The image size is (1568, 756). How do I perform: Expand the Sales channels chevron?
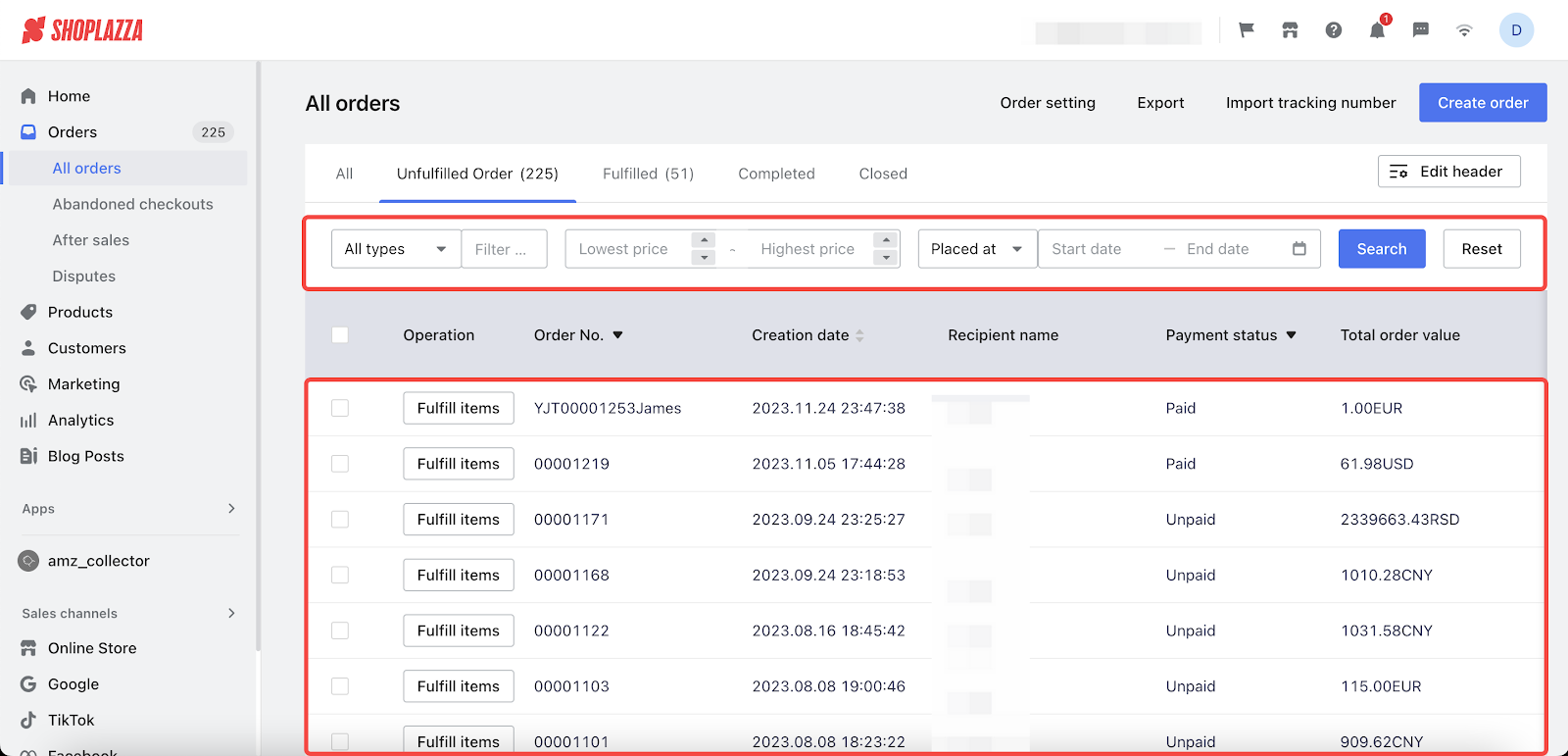231,614
